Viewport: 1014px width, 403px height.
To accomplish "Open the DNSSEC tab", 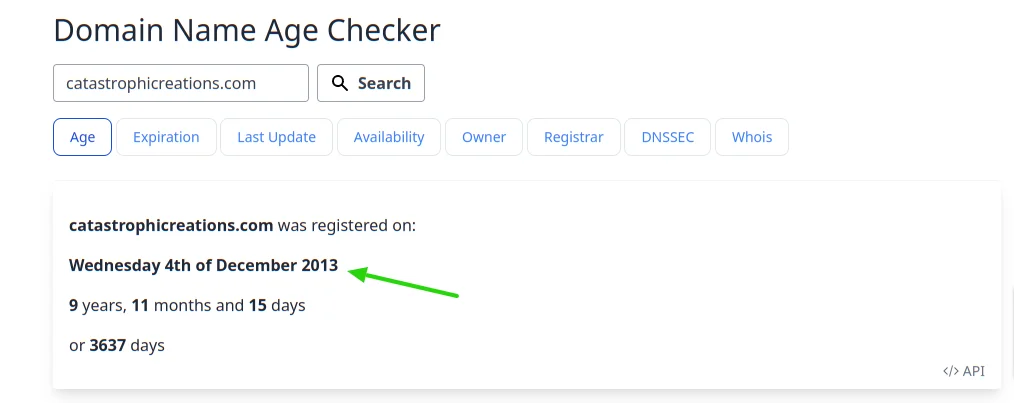I will (x=668, y=137).
